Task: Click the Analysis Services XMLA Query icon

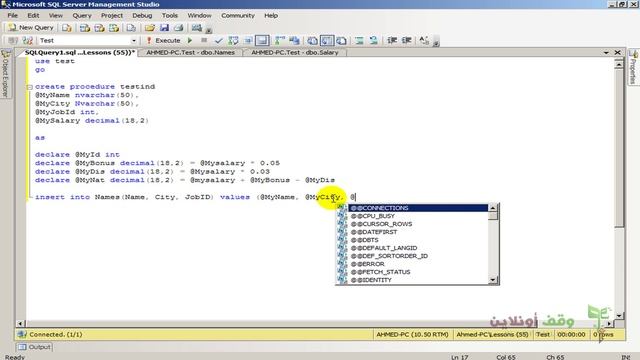Action: (114, 28)
